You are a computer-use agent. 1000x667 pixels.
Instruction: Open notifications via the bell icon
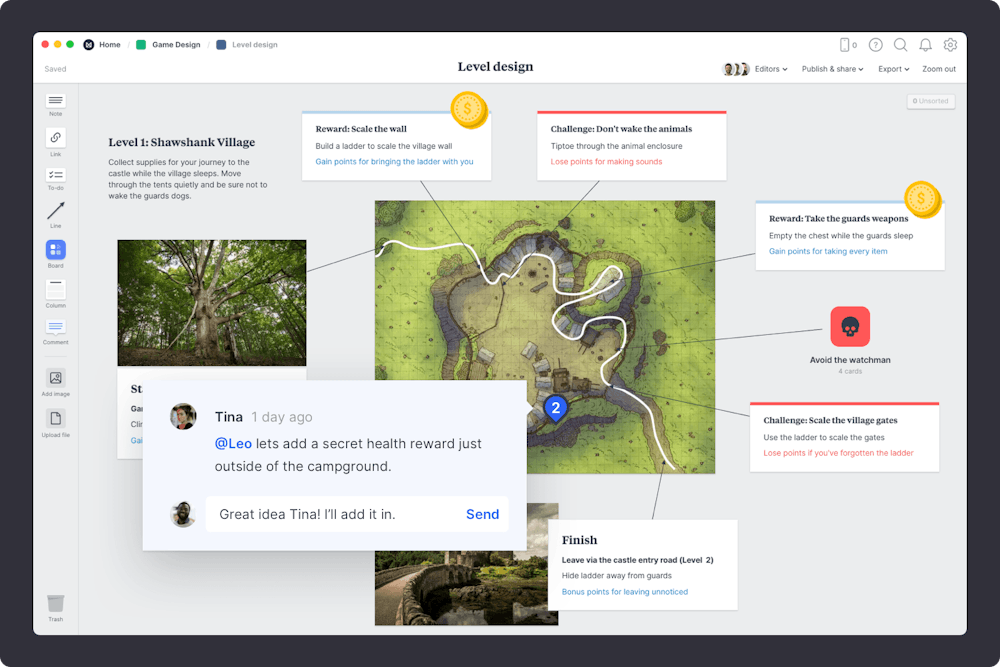point(926,45)
